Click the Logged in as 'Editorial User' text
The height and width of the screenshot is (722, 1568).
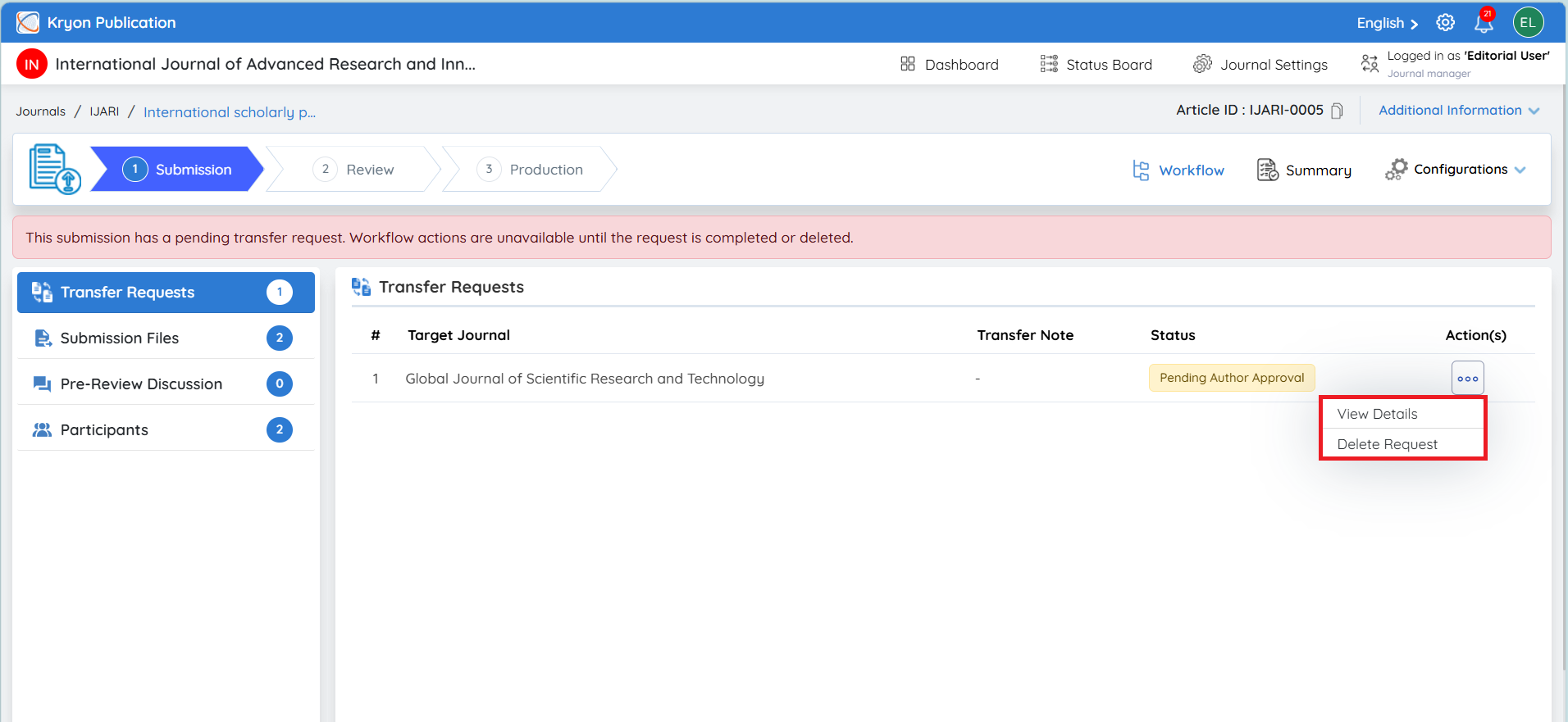coord(1468,56)
